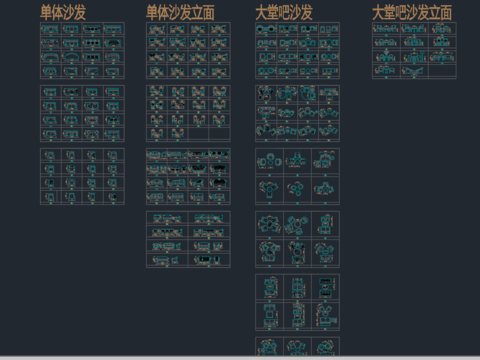Click the empty cell in 大堂吧沙发立面 grid
Viewport: 480px width, 360px height.
point(442,71)
